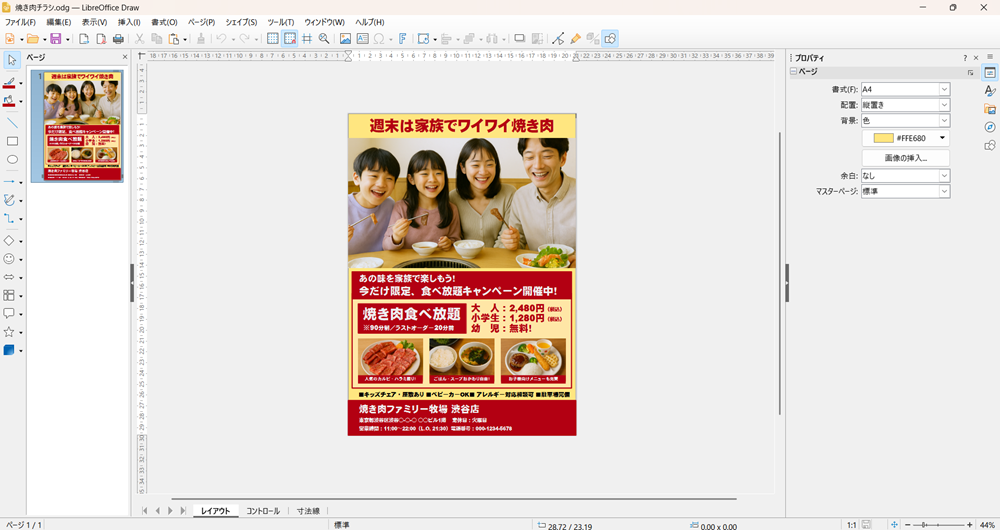The width and height of the screenshot is (1000, 530).
Task: Choose the rectangle drawing tool
Action: click(11, 141)
